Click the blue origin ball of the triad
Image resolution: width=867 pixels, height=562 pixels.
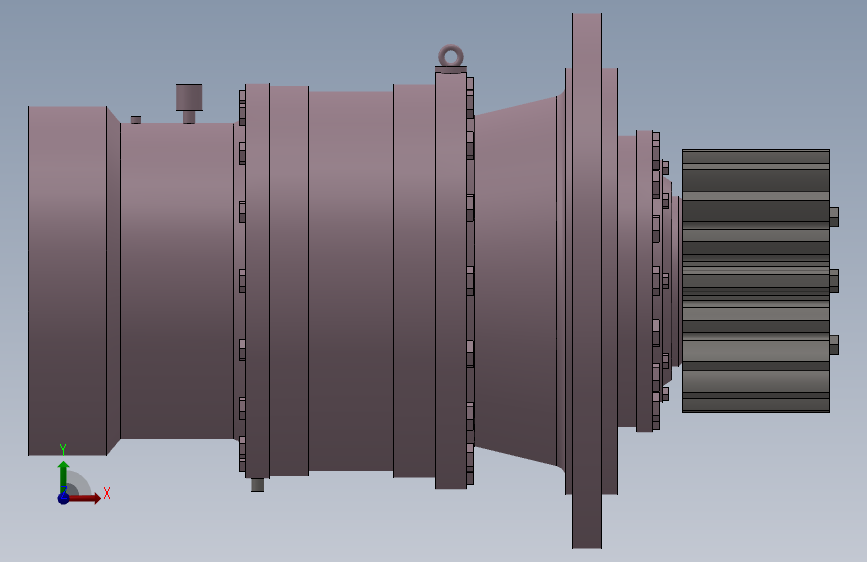[x=64, y=498]
